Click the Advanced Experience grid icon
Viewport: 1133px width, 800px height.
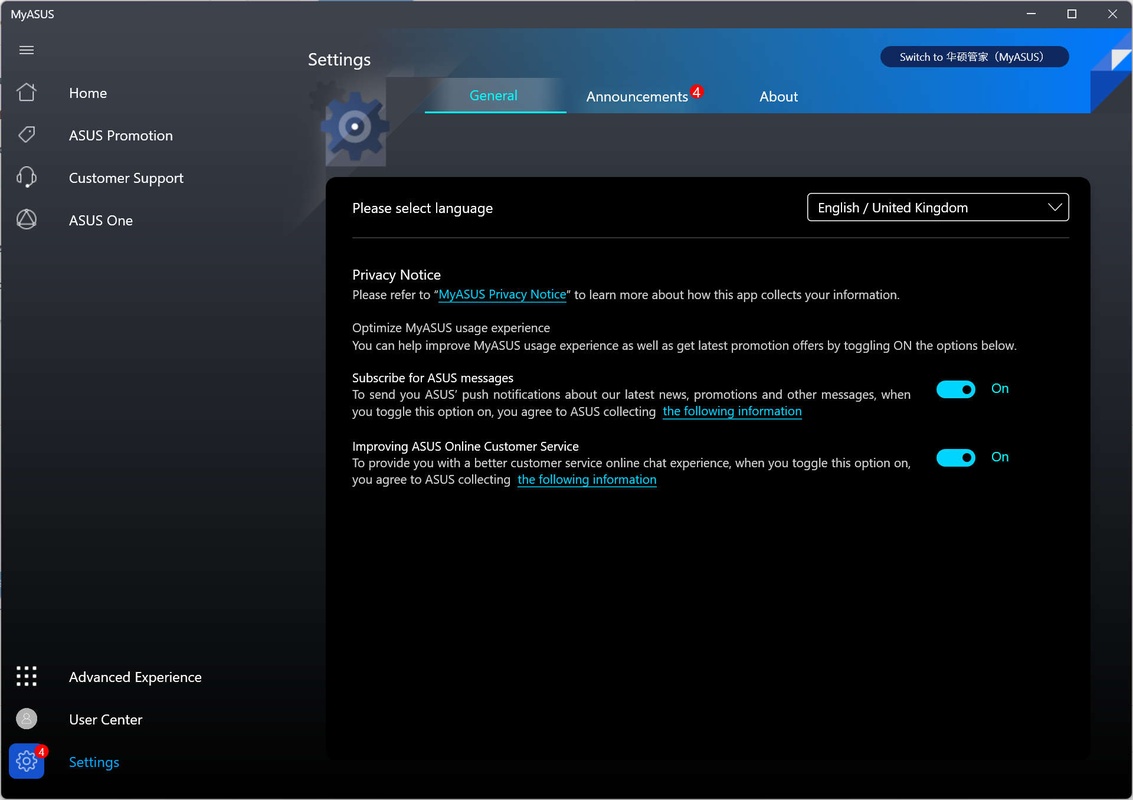pos(27,676)
